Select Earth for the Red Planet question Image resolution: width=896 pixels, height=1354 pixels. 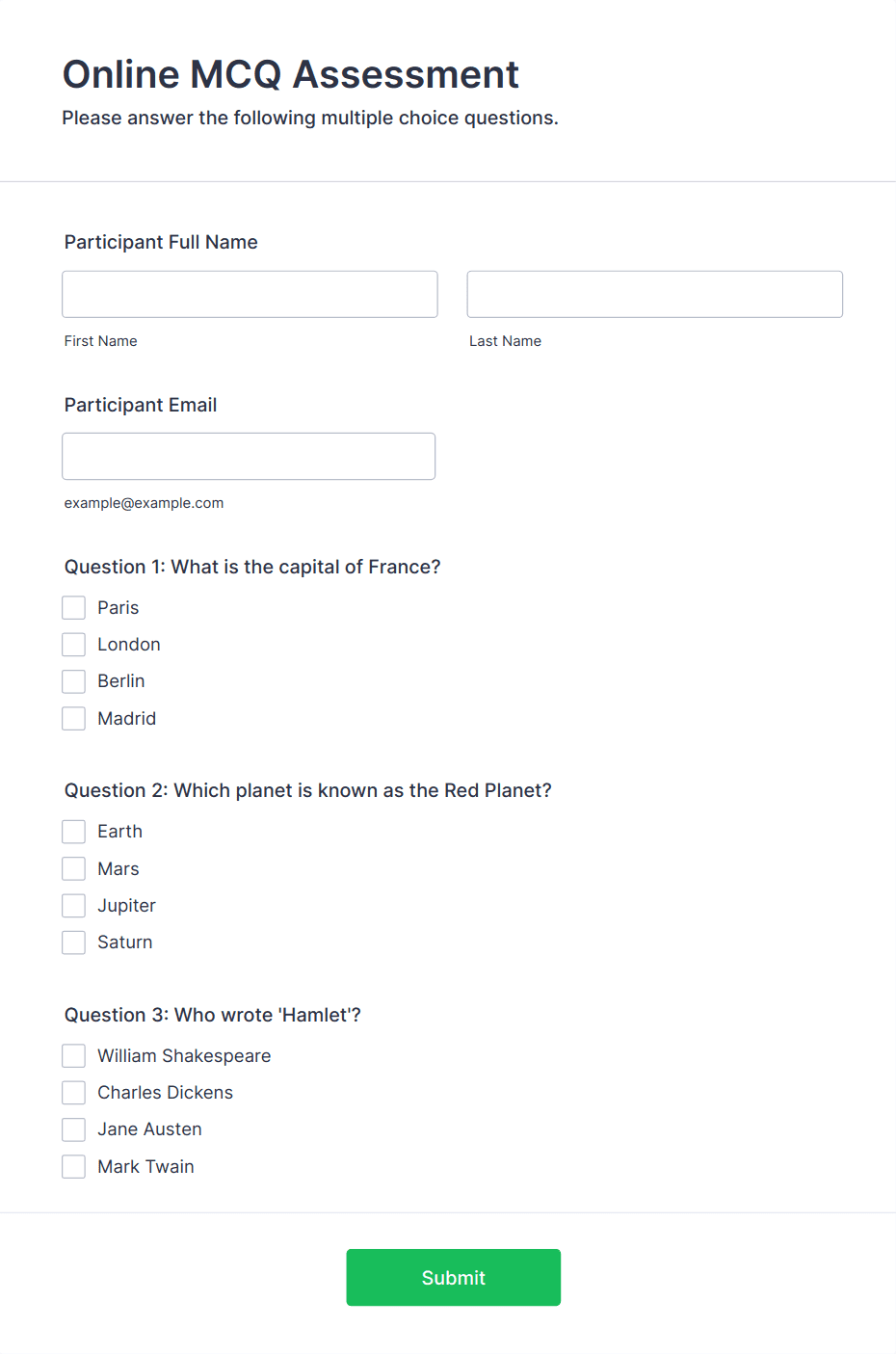coord(73,831)
